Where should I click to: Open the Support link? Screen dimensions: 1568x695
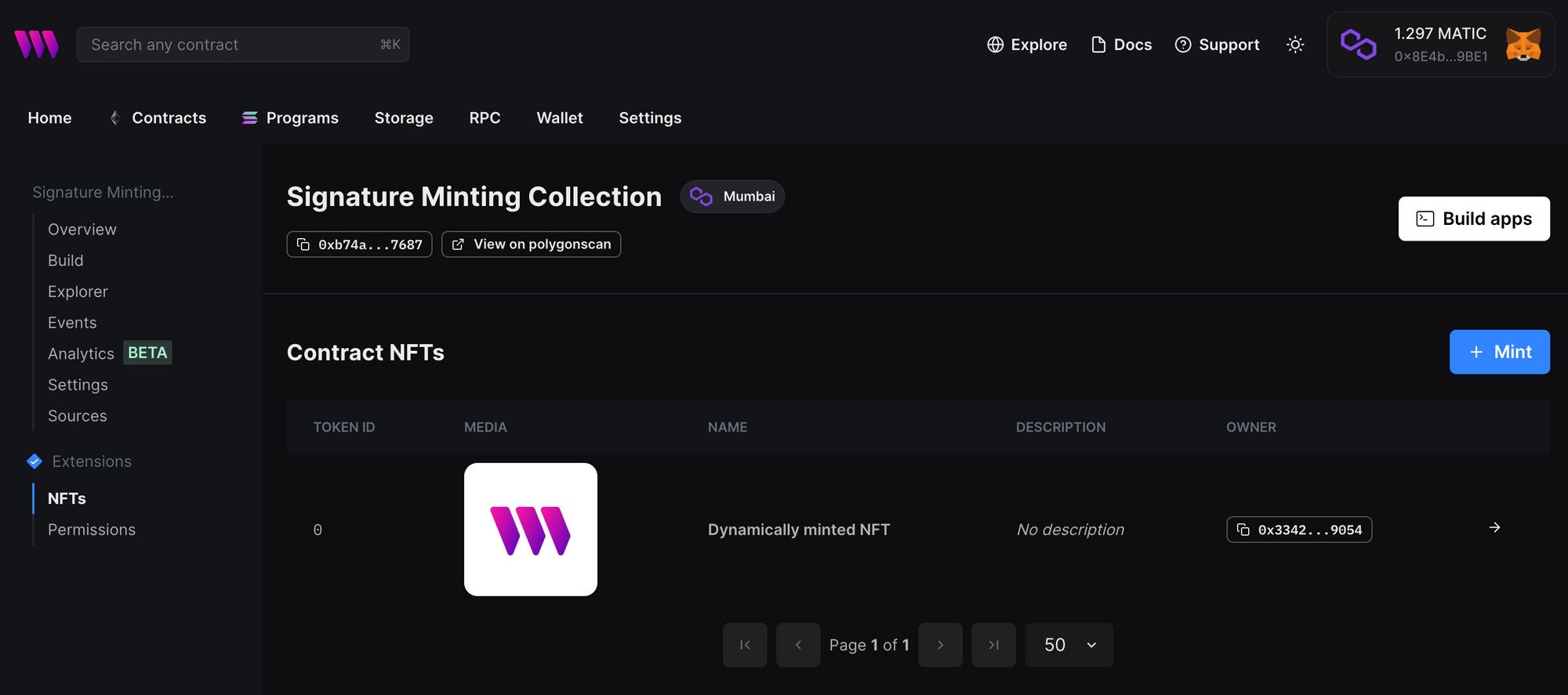click(x=1218, y=45)
